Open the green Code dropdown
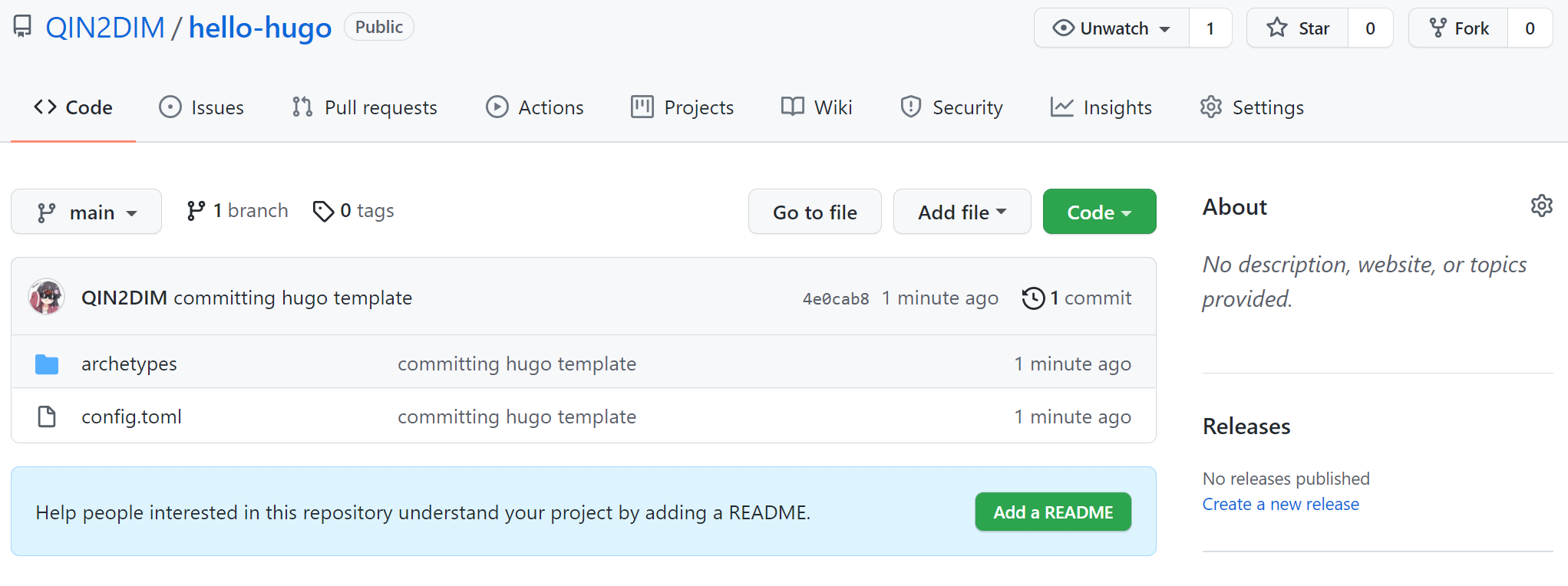Screen dimensions: 1568x586 coord(1099,212)
